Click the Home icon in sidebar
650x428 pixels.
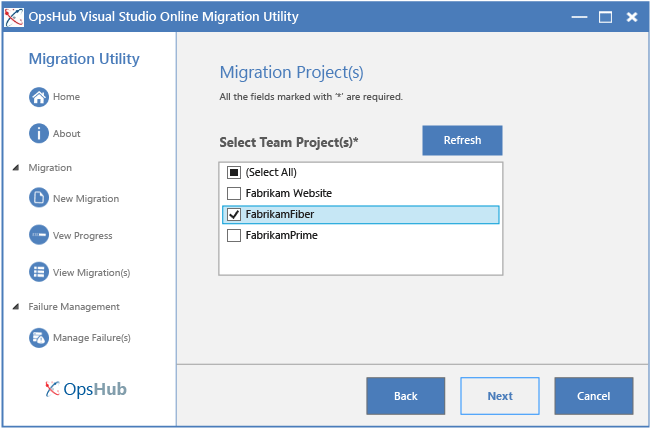(x=39, y=97)
